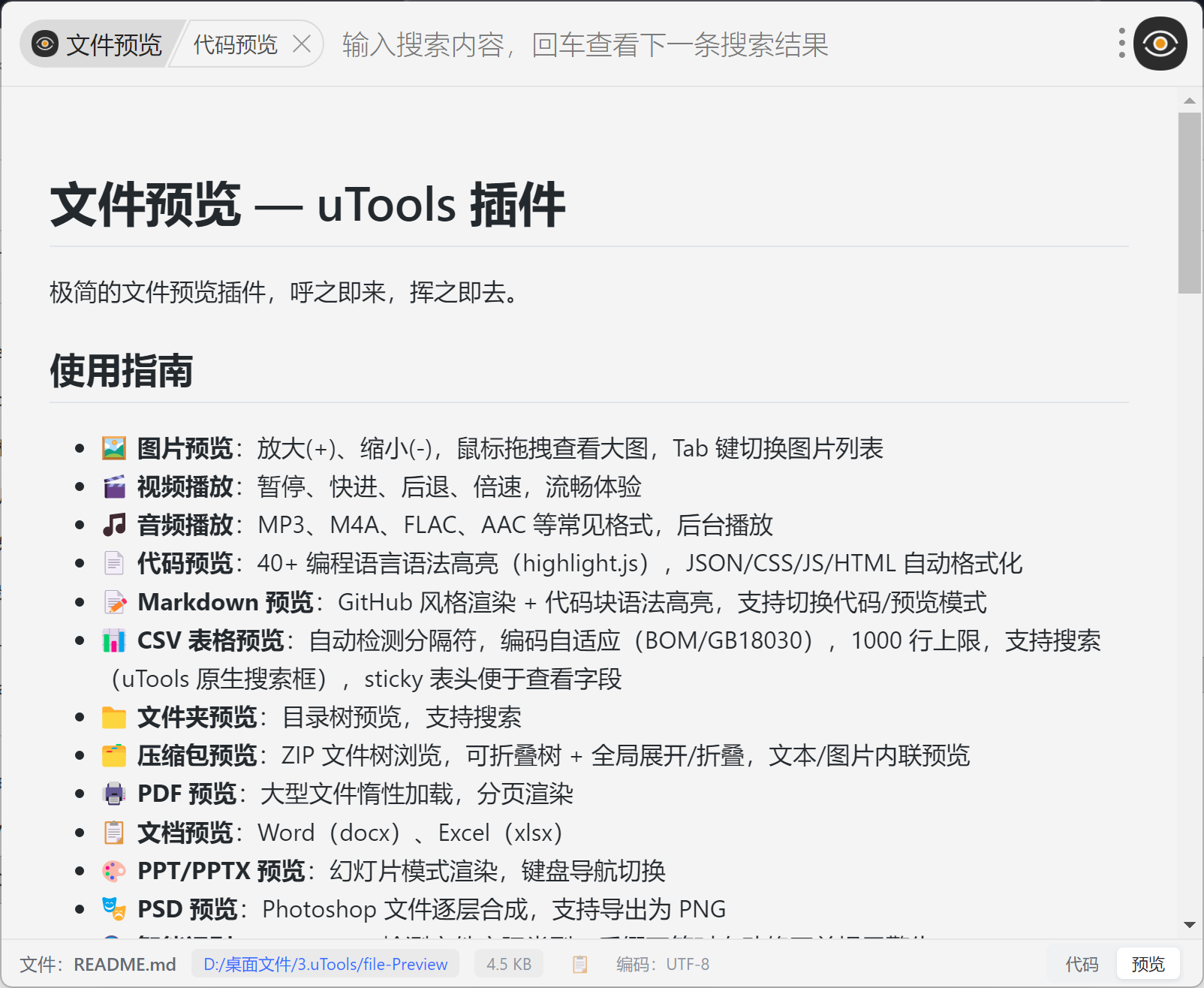Close the 代码预览 tag with X
This screenshot has height=988, width=1204.
pos(302,44)
